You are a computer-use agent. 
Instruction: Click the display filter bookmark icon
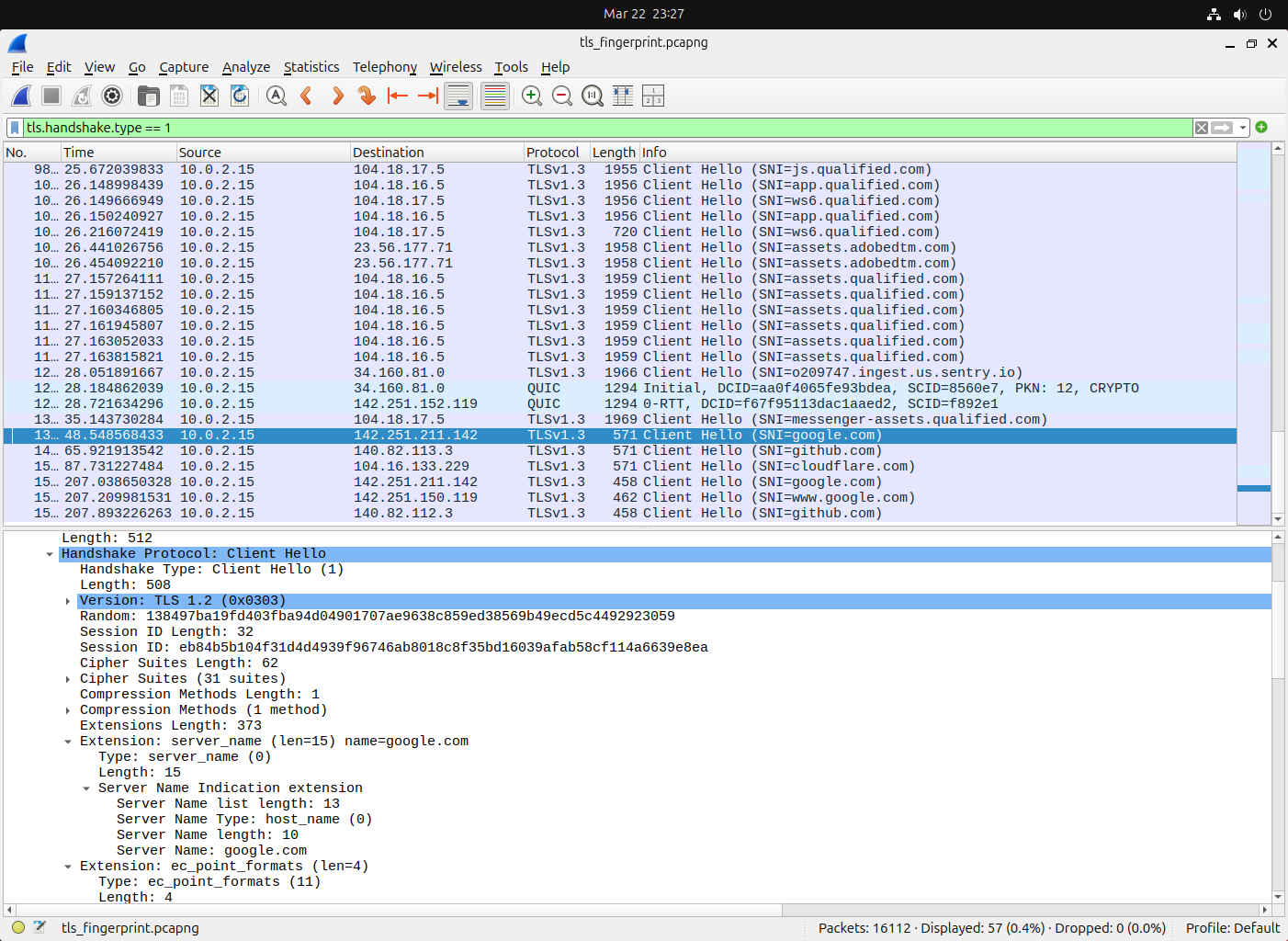tap(15, 128)
